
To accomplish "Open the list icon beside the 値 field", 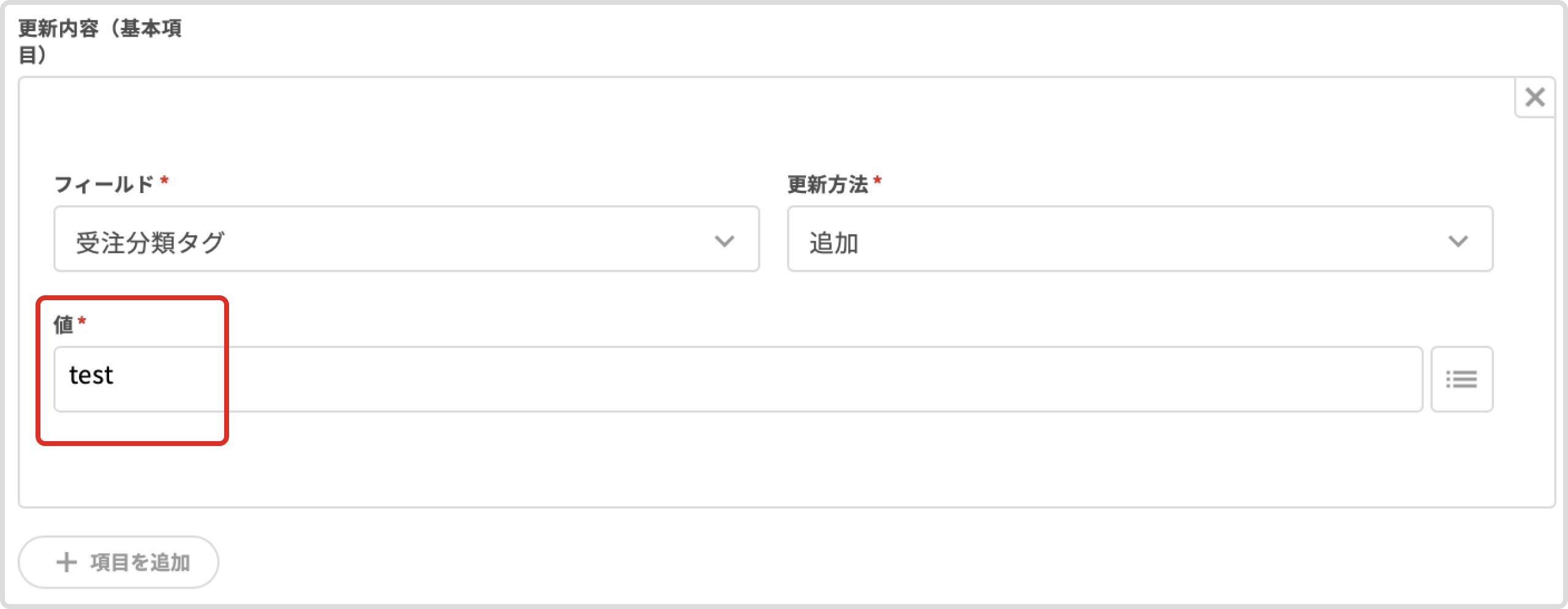I will [x=1461, y=379].
